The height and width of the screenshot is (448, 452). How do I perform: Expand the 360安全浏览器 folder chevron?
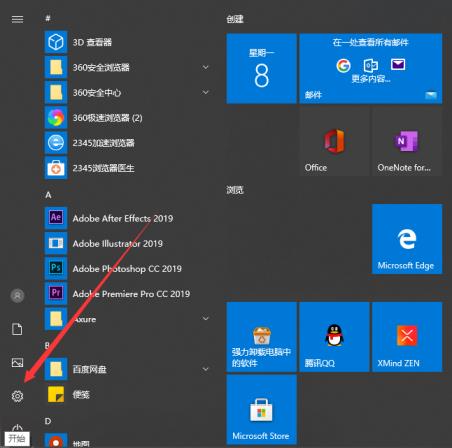coord(206,67)
